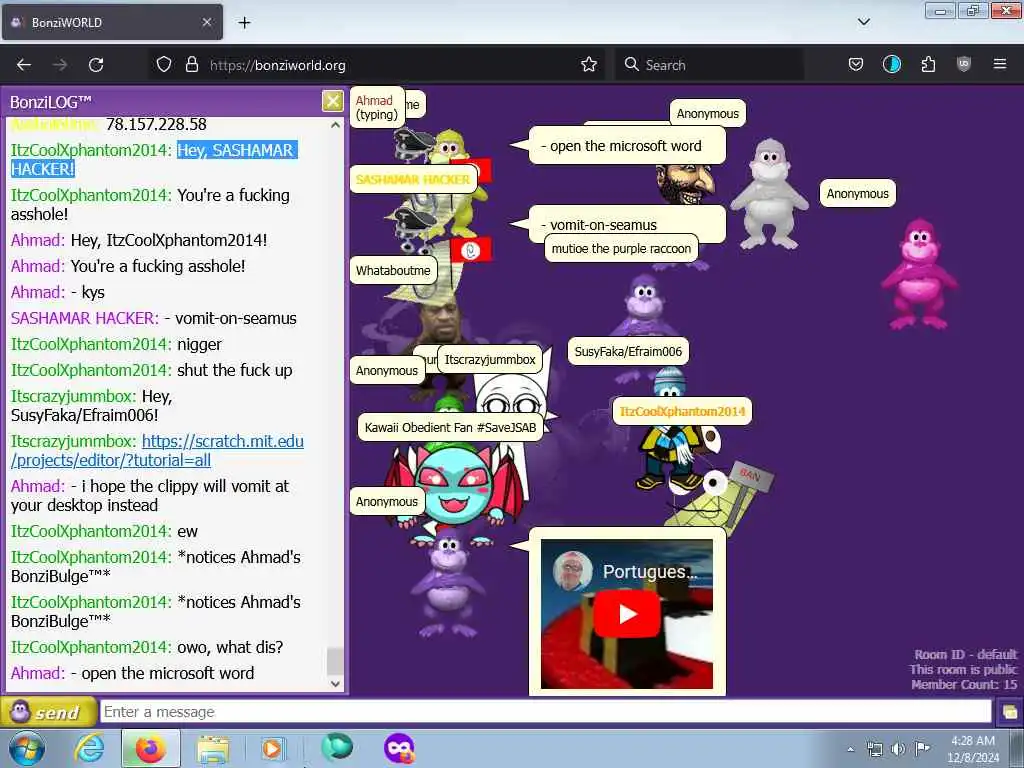This screenshot has width=1024, height=768.
Task: Click the highlighted 'Hey, SASHAMAR HACKER!' log text
Action: (x=154, y=159)
